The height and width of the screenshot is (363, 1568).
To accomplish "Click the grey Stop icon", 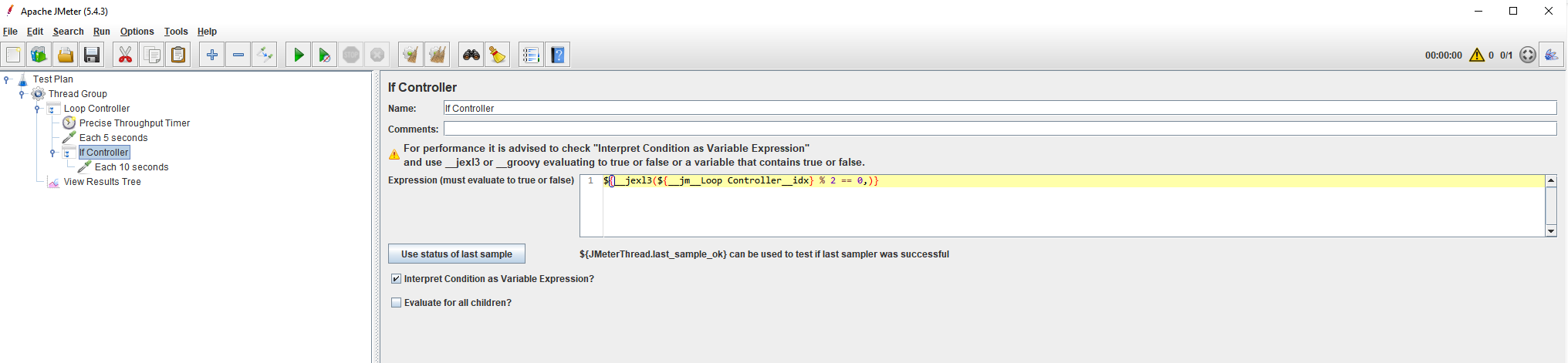I will point(351,55).
